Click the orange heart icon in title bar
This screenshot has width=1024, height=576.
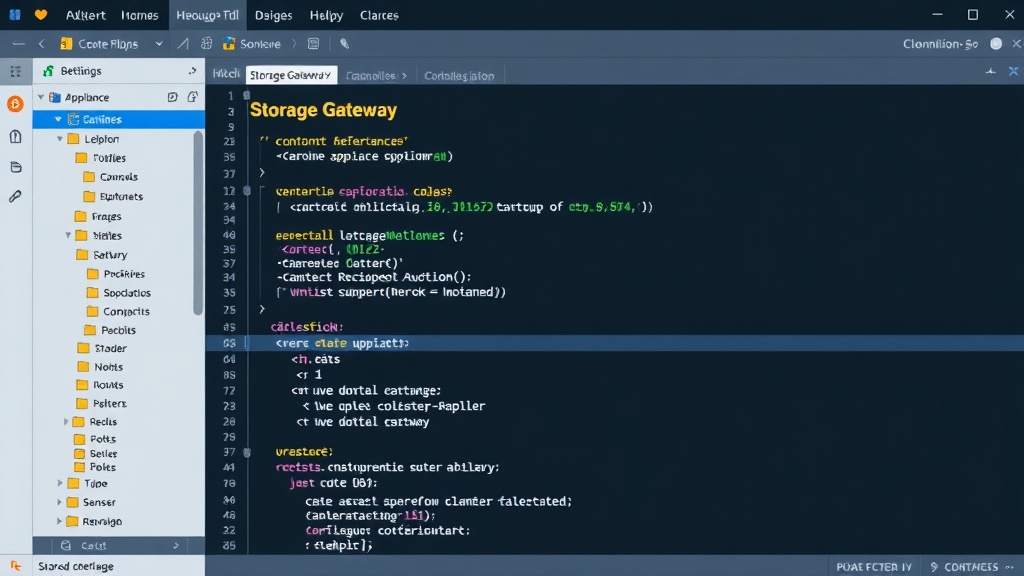[41, 14]
